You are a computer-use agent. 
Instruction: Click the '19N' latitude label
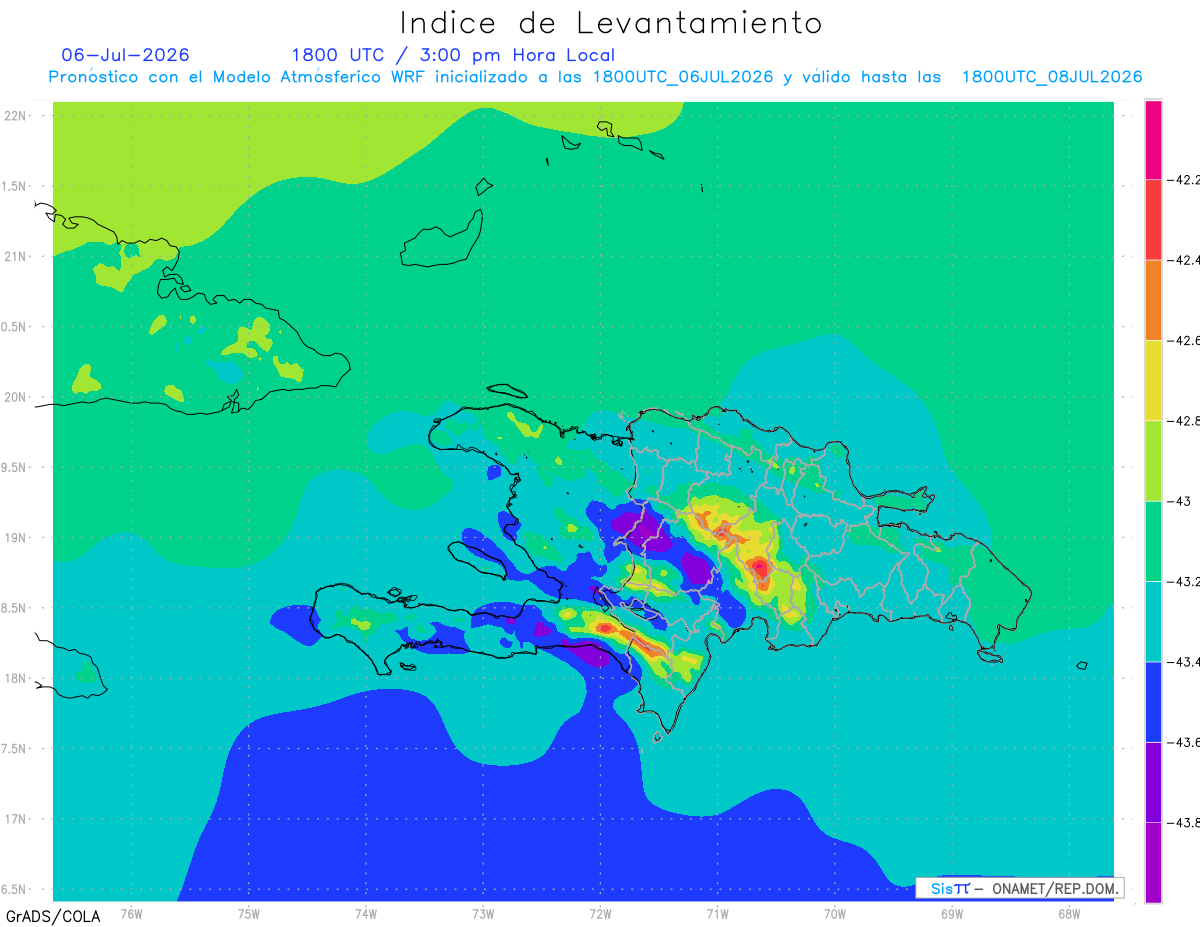17,537
